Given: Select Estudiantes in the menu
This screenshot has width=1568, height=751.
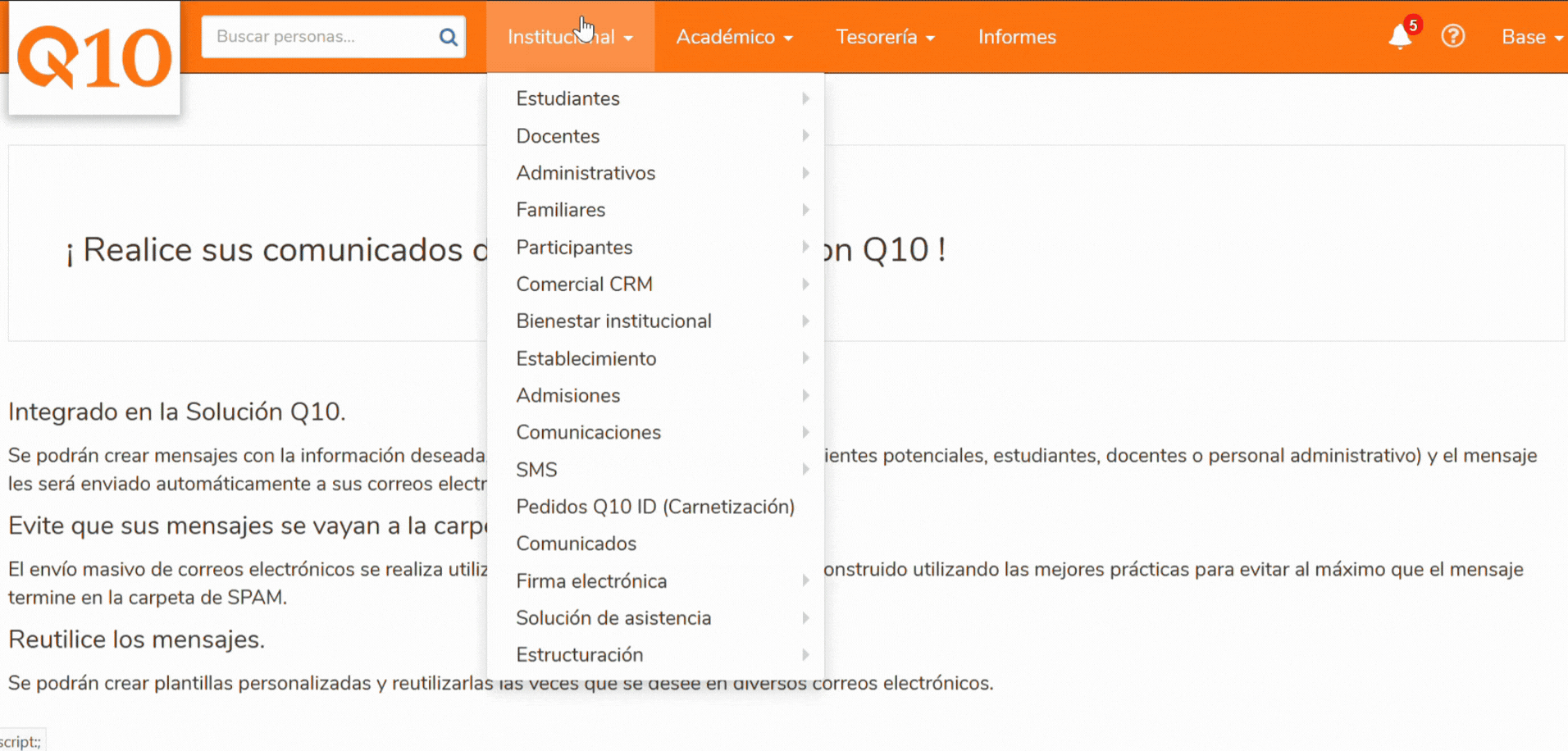Looking at the screenshot, I should 656,98.
